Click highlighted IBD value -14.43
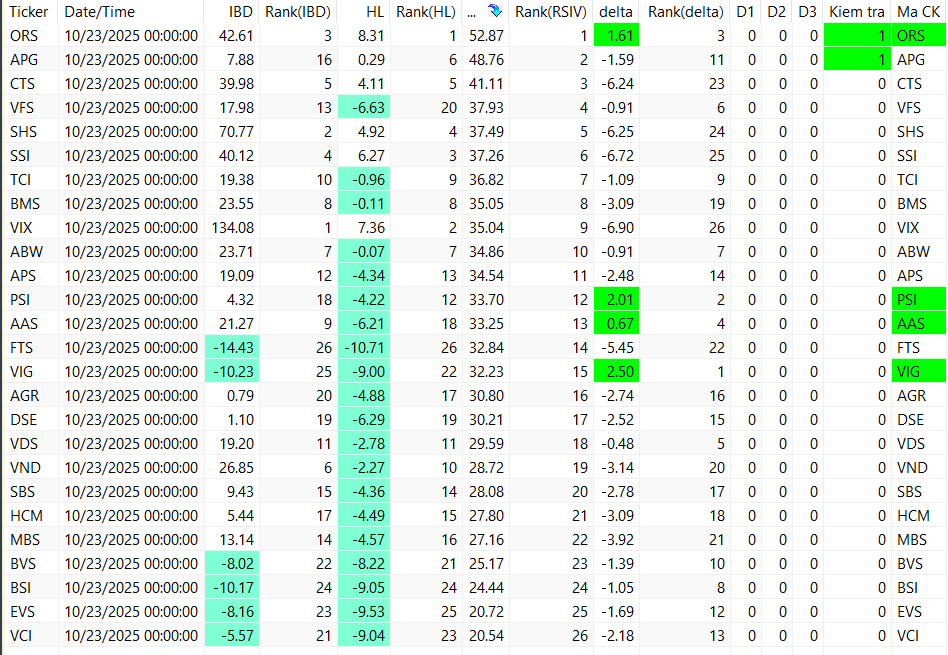The image size is (948, 655). [232, 348]
